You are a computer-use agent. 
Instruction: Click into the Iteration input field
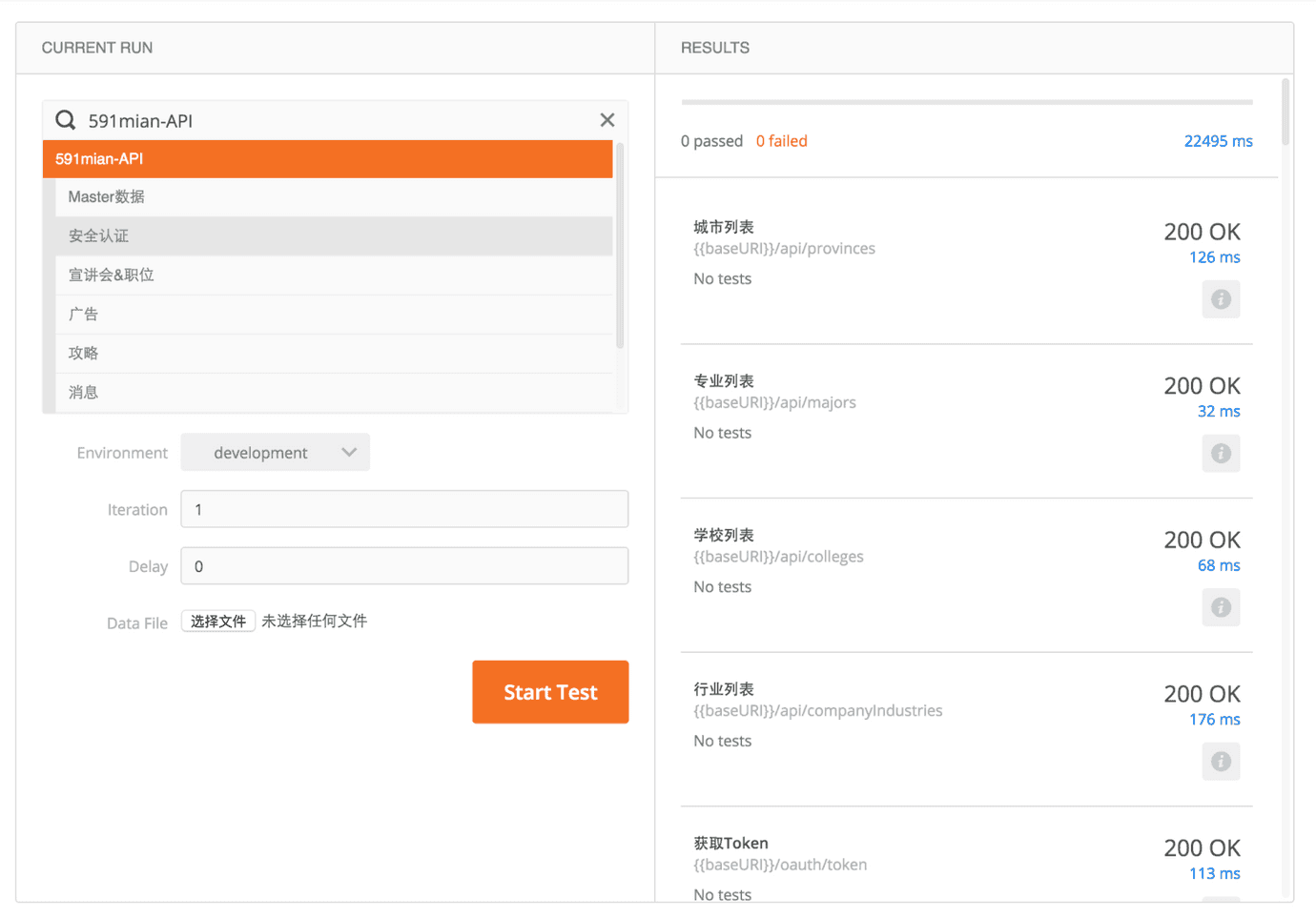coord(404,509)
